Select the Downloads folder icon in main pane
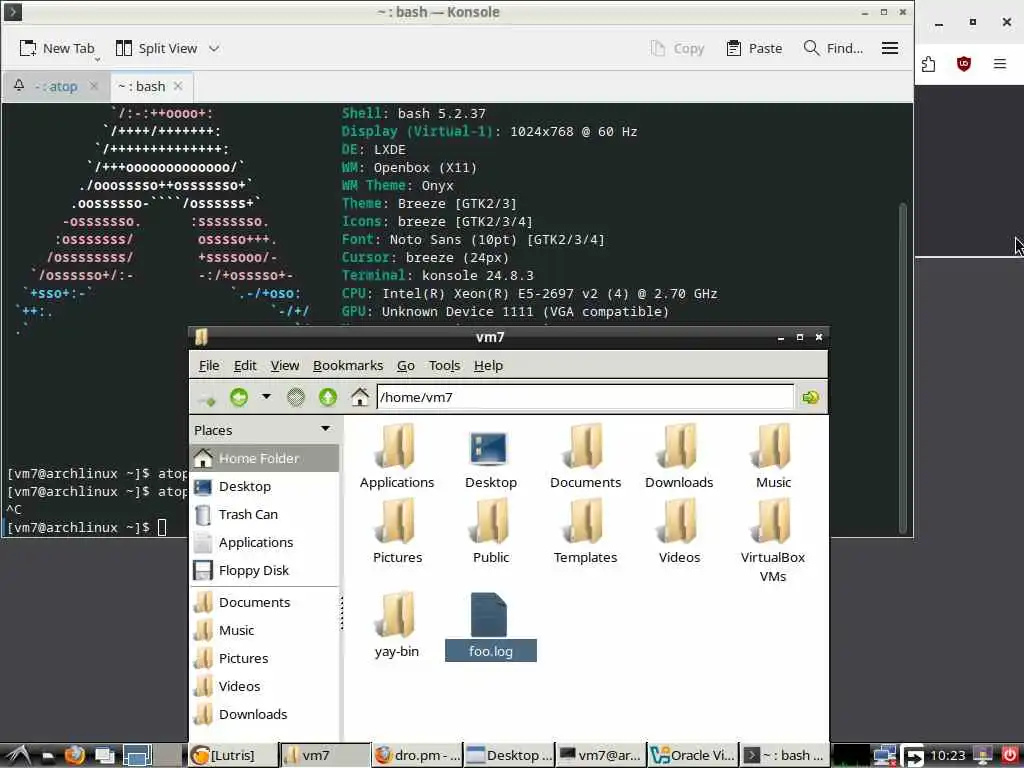Viewport: 1024px width, 768px height. (x=679, y=447)
